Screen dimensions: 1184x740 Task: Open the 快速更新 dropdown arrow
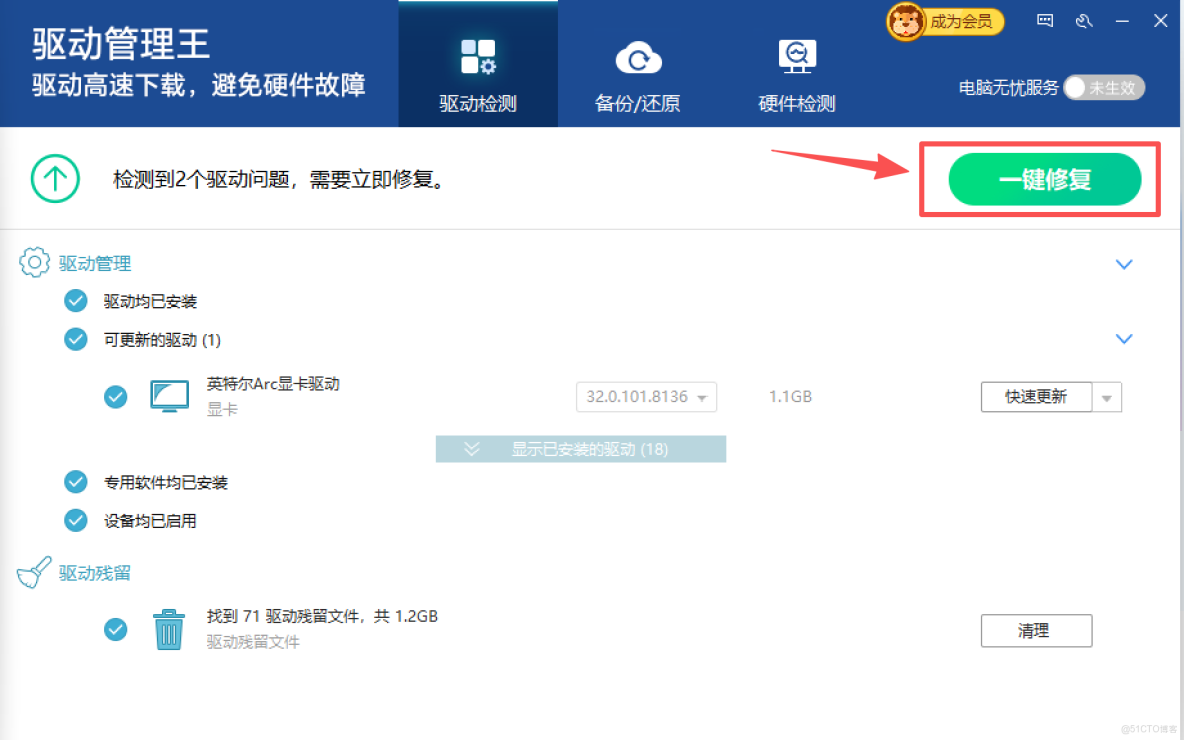coord(1107,396)
